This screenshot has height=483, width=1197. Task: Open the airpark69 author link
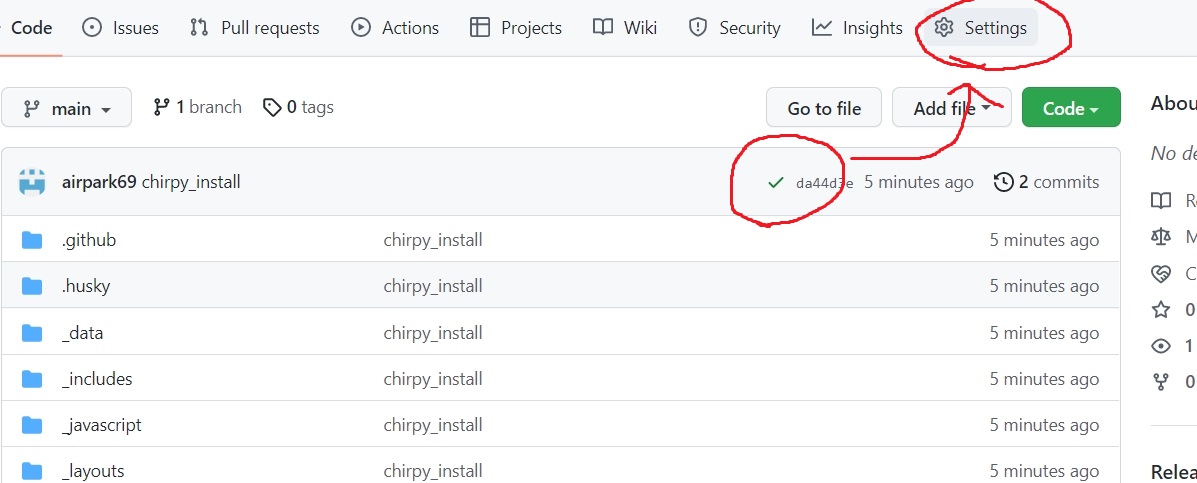tap(99, 182)
